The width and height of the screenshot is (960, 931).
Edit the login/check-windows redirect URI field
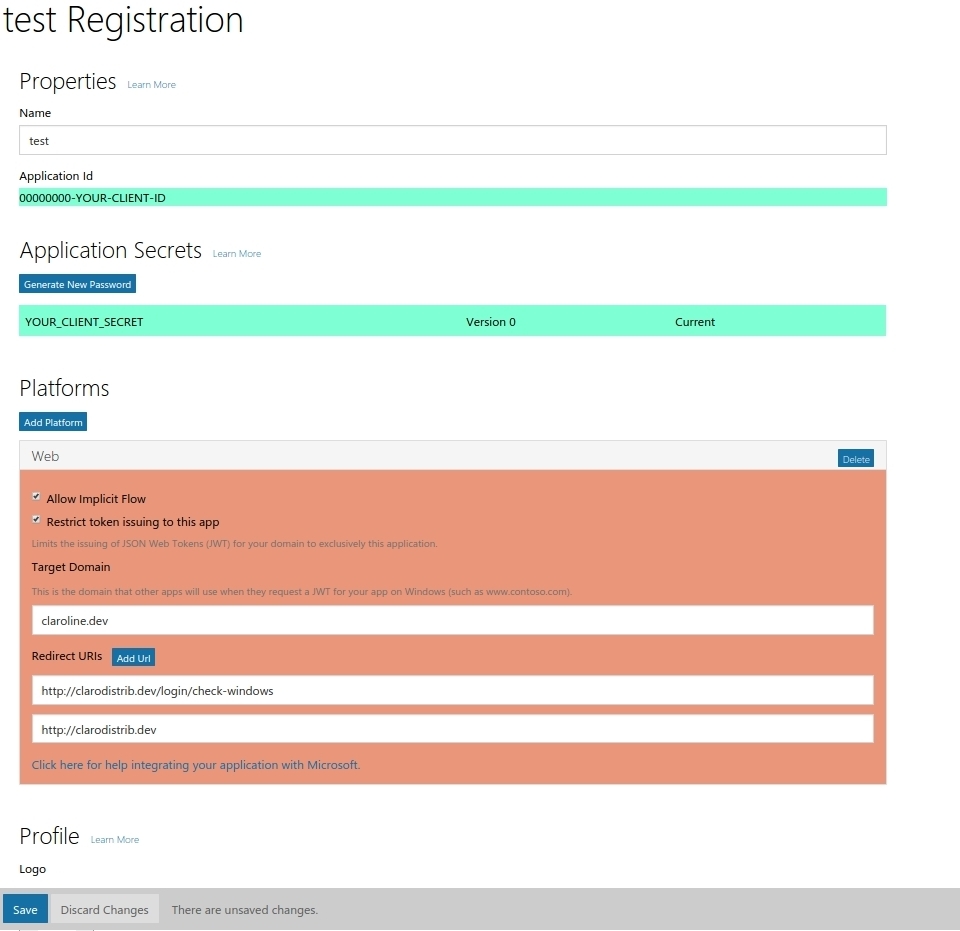[x=452, y=690]
